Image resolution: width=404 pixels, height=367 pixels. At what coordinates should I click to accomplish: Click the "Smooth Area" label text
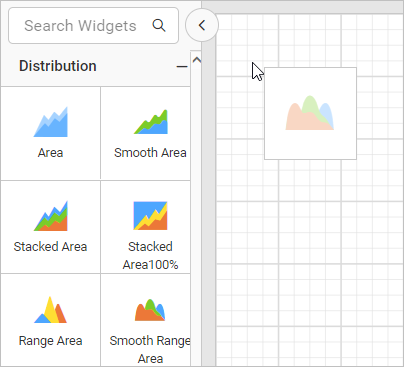150,153
